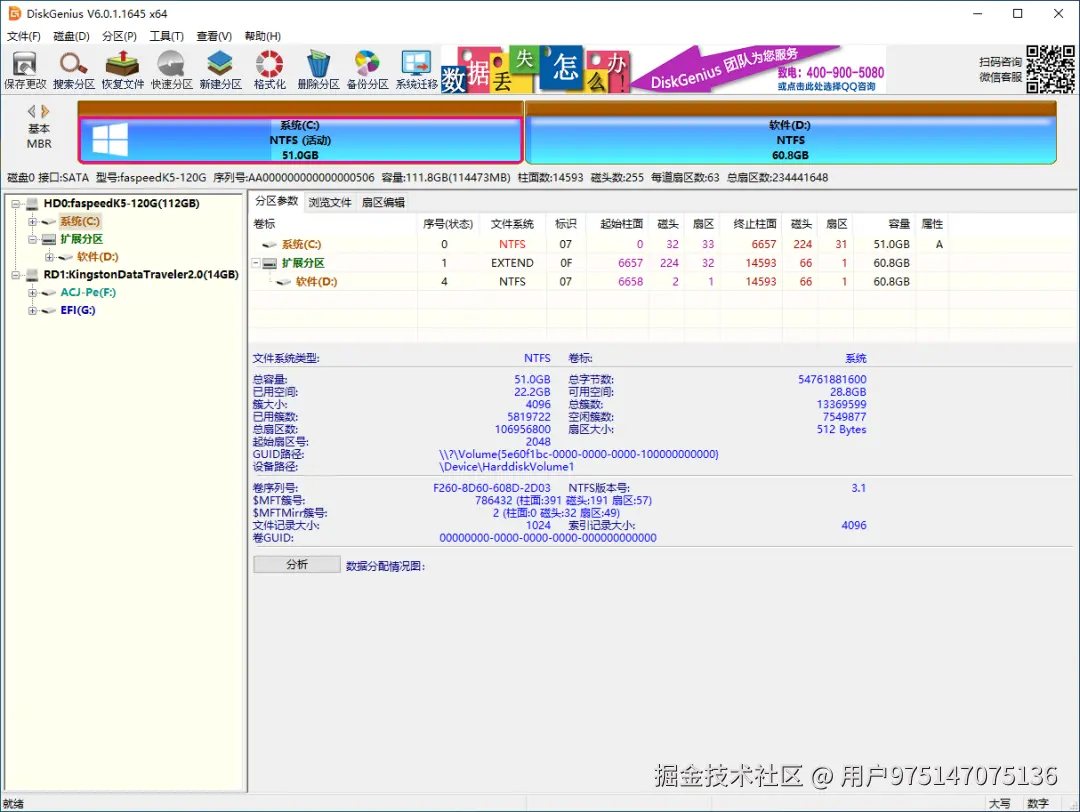Open the 分区(P) menu

[x=119, y=36]
